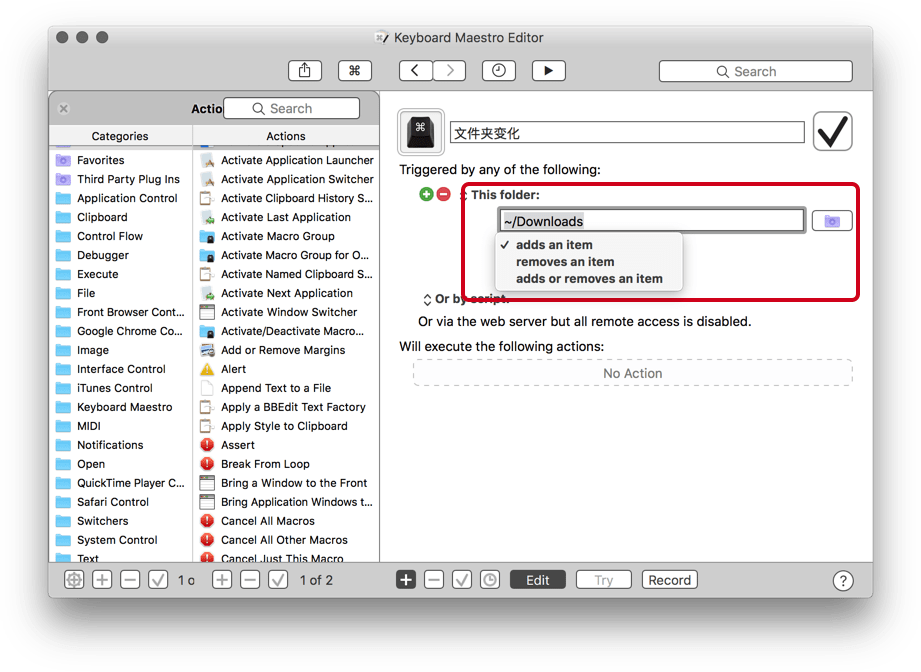
Task: Select "Activate Application Launcher" action
Action: pos(297,160)
